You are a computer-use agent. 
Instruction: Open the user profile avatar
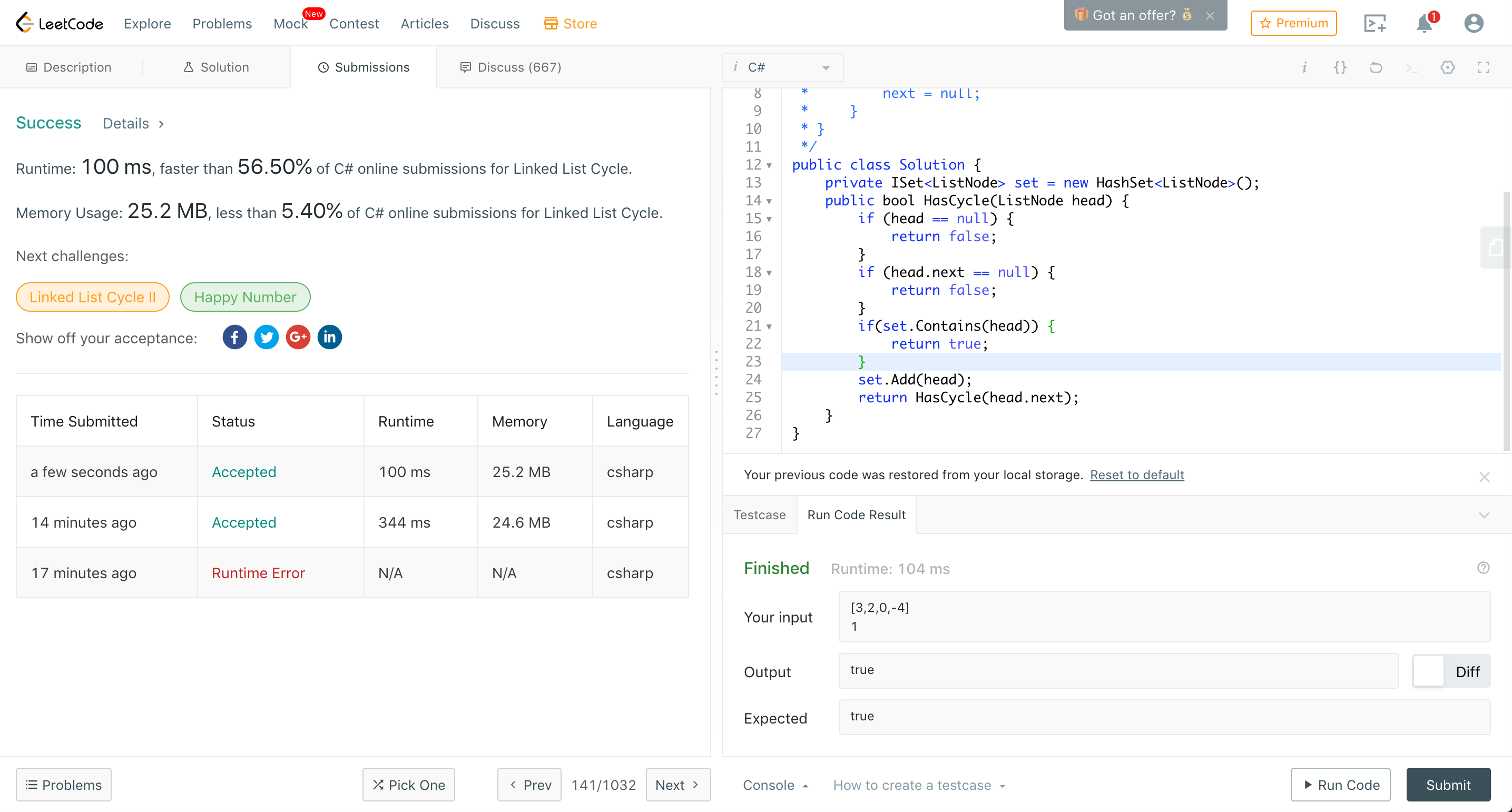click(1474, 24)
